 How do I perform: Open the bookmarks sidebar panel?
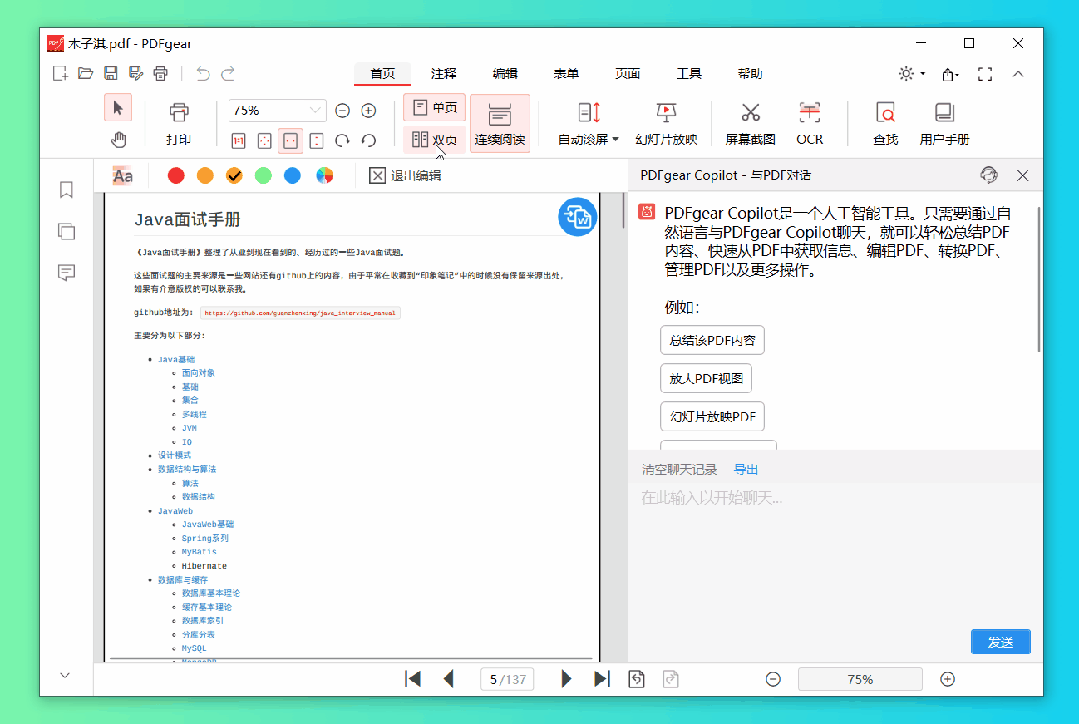point(66,190)
